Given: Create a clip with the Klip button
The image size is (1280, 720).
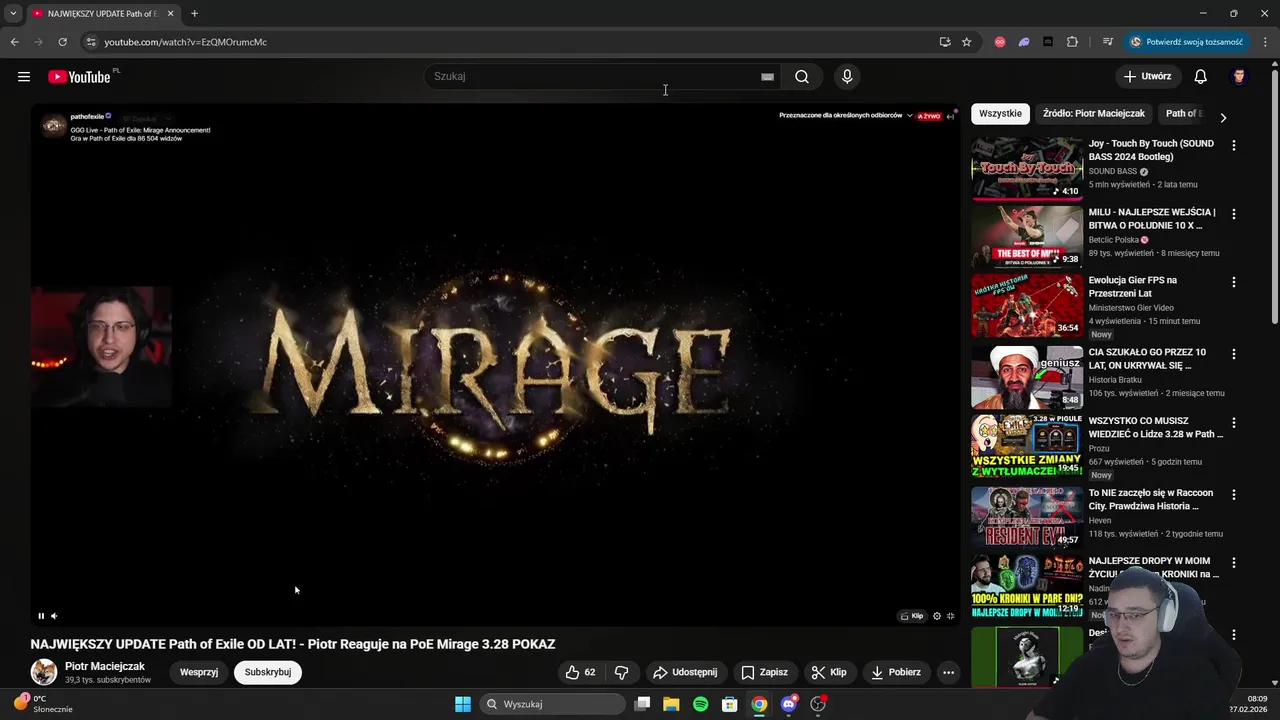Looking at the screenshot, I should coord(829,672).
